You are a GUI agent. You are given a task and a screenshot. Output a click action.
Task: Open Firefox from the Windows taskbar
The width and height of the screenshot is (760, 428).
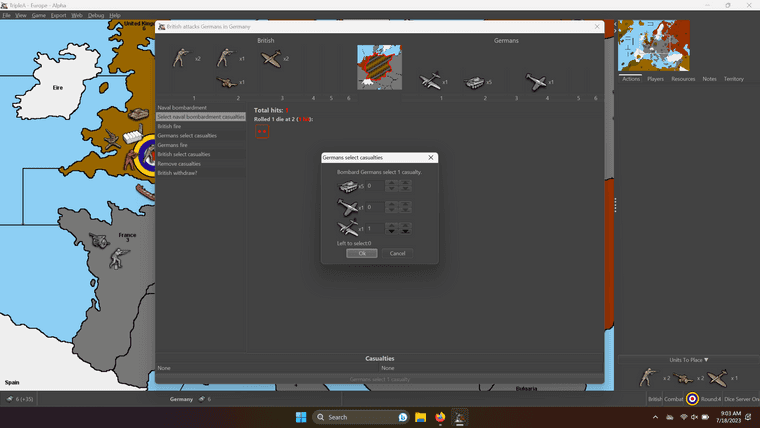click(x=440, y=417)
